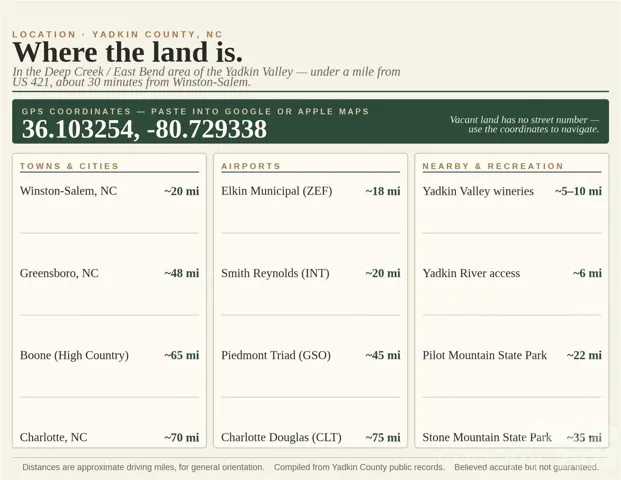Click the Location · Yadkin County, NC label
621x480 pixels.
tap(118, 34)
